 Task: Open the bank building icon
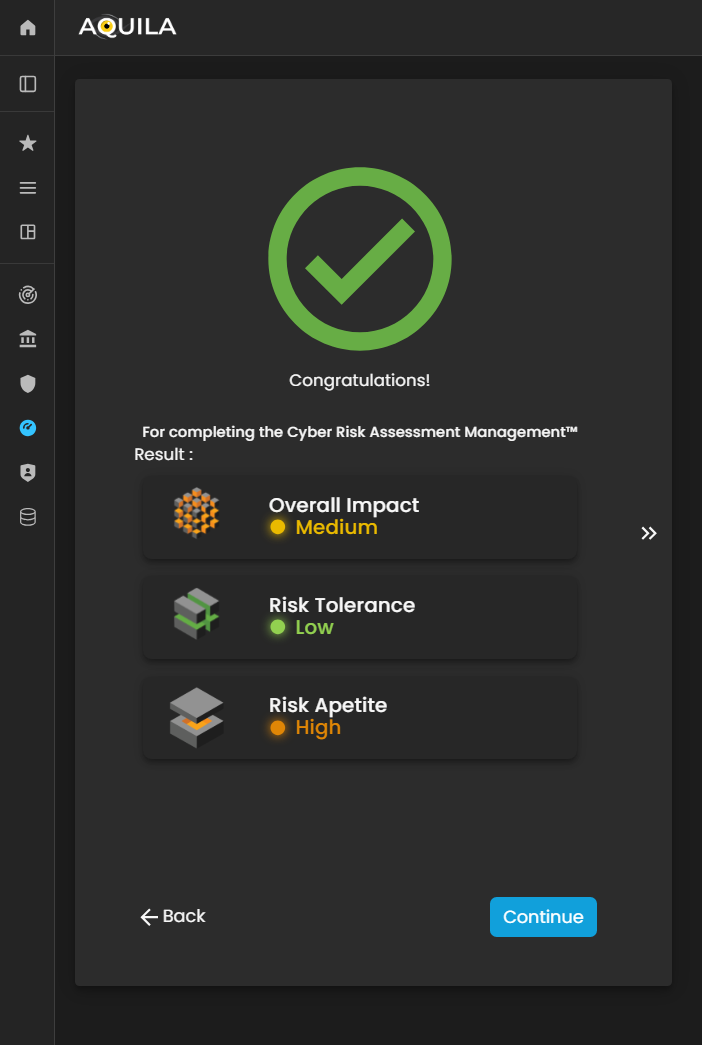click(28, 340)
